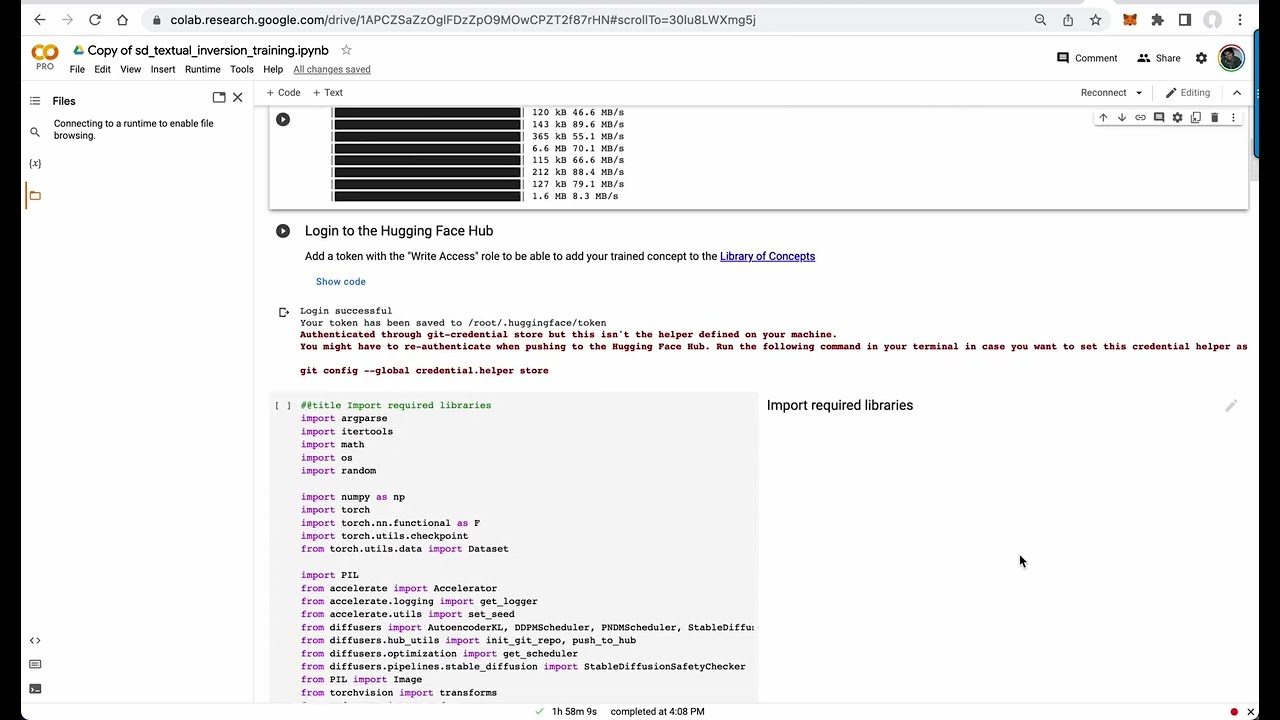Viewport: 1280px width, 720px height.
Task: Open browser home page
Action: pyautogui.click(x=122, y=19)
